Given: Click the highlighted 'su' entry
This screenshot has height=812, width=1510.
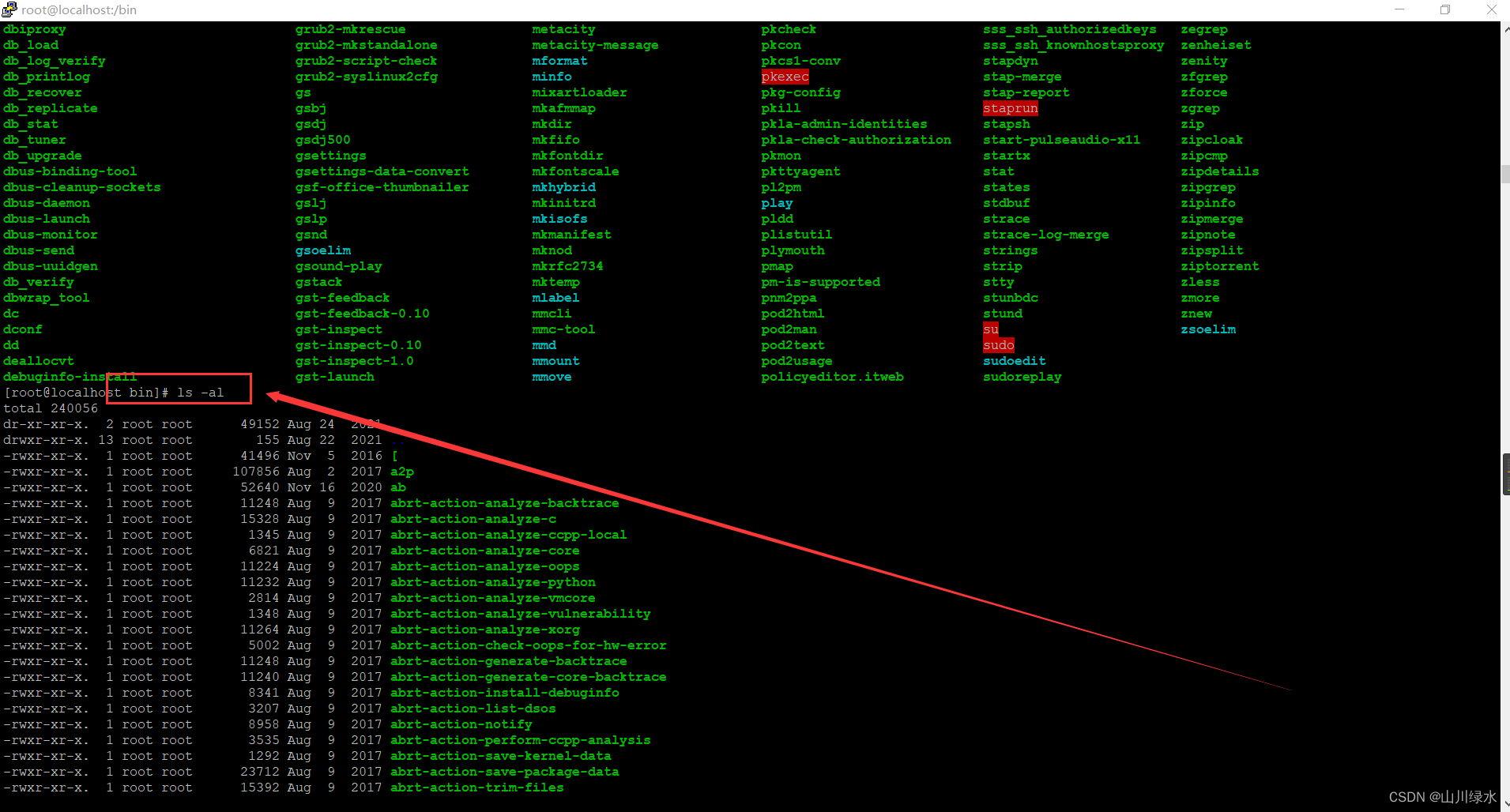Looking at the screenshot, I should 991,329.
